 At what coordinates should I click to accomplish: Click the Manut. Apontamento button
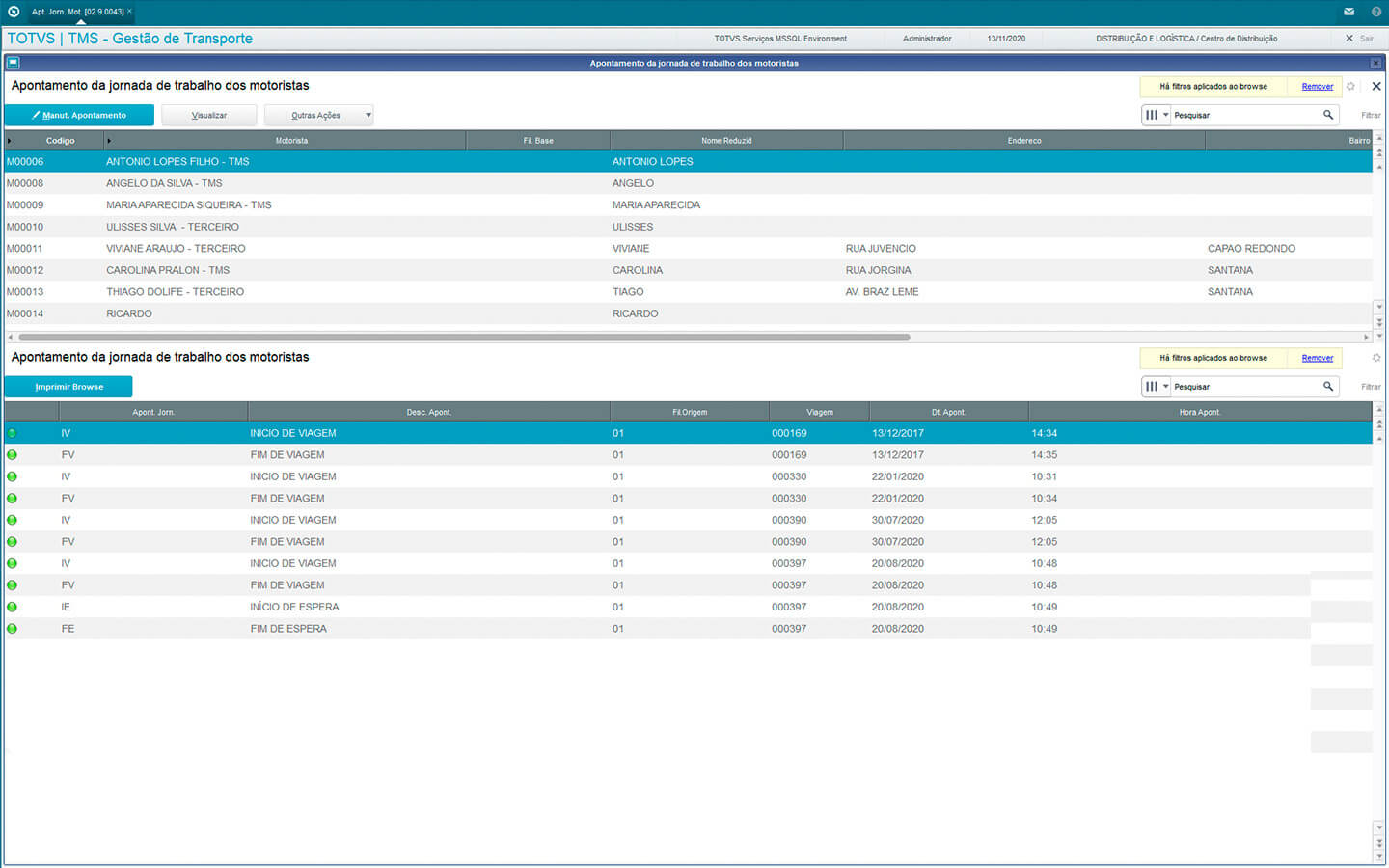point(79,115)
